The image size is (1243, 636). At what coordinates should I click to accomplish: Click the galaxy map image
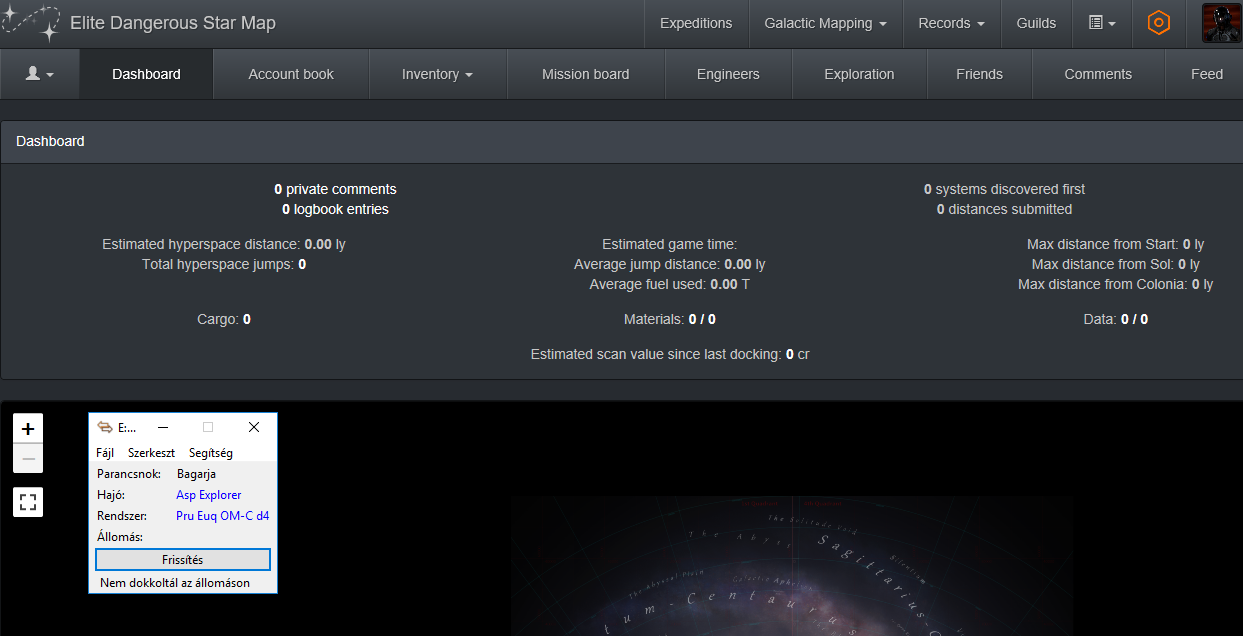tap(791, 566)
